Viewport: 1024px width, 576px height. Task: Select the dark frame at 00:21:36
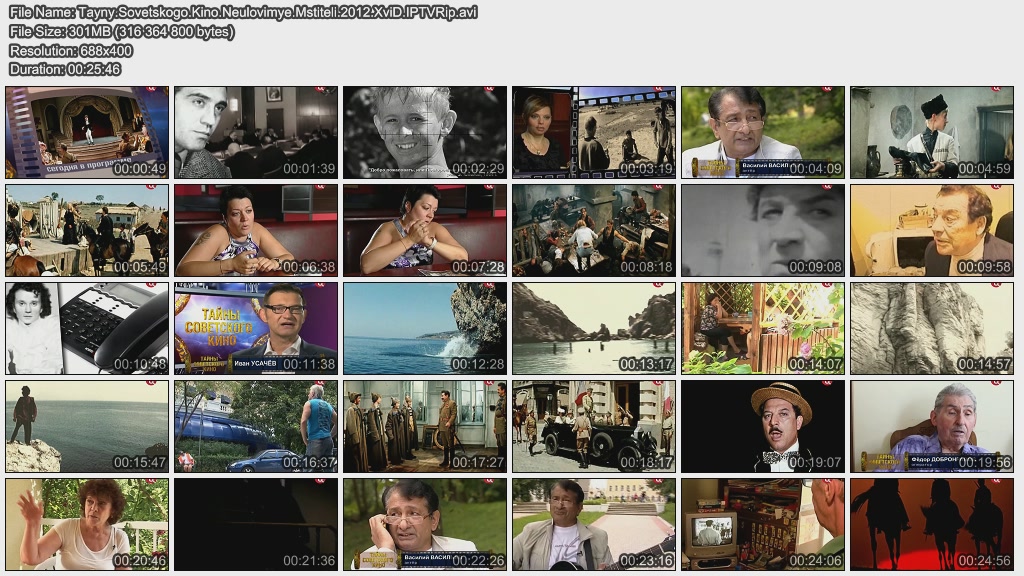256,524
